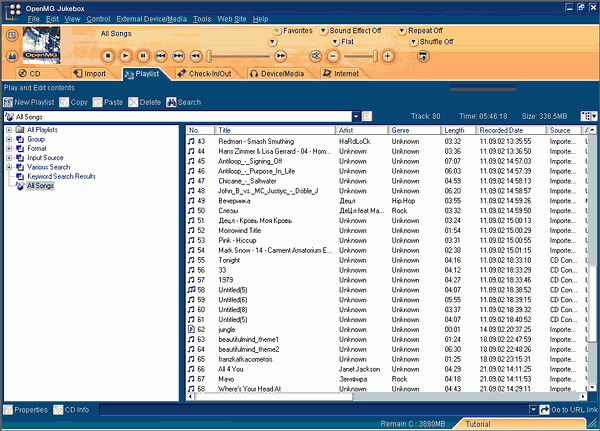The width and height of the screenshot is (600, 431).
Task: Expand the All Playlists tree node
Action: pyautogui.click(x=9, y=130)
